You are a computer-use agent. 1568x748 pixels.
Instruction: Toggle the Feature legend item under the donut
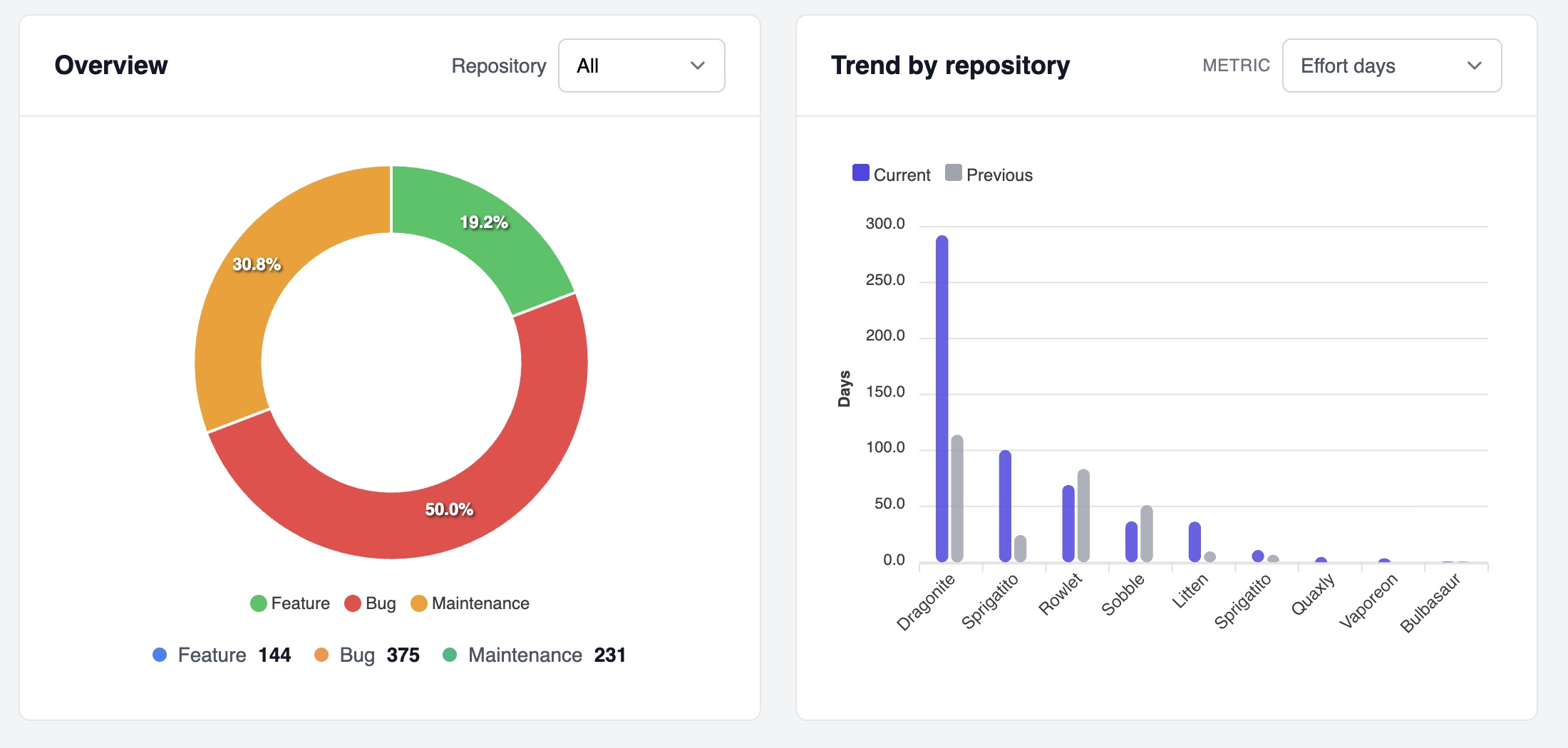pos(290,603)
